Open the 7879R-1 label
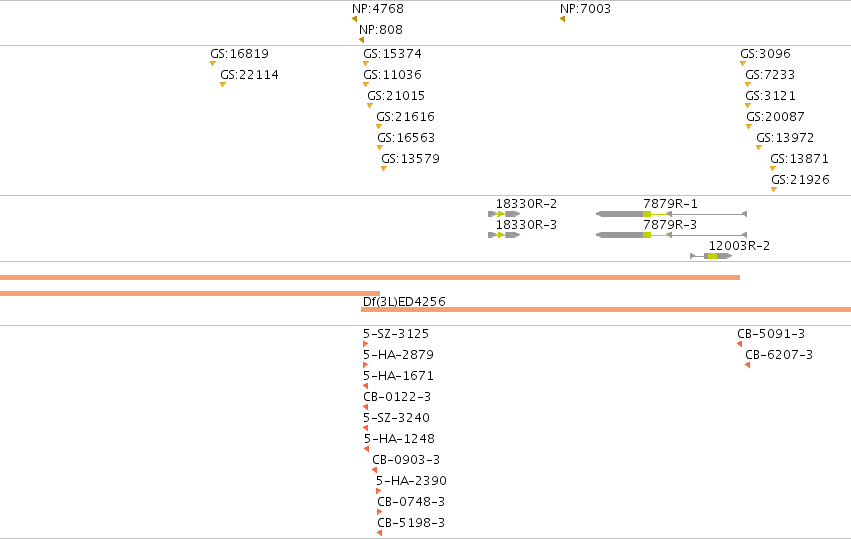 tap(671, 204)
